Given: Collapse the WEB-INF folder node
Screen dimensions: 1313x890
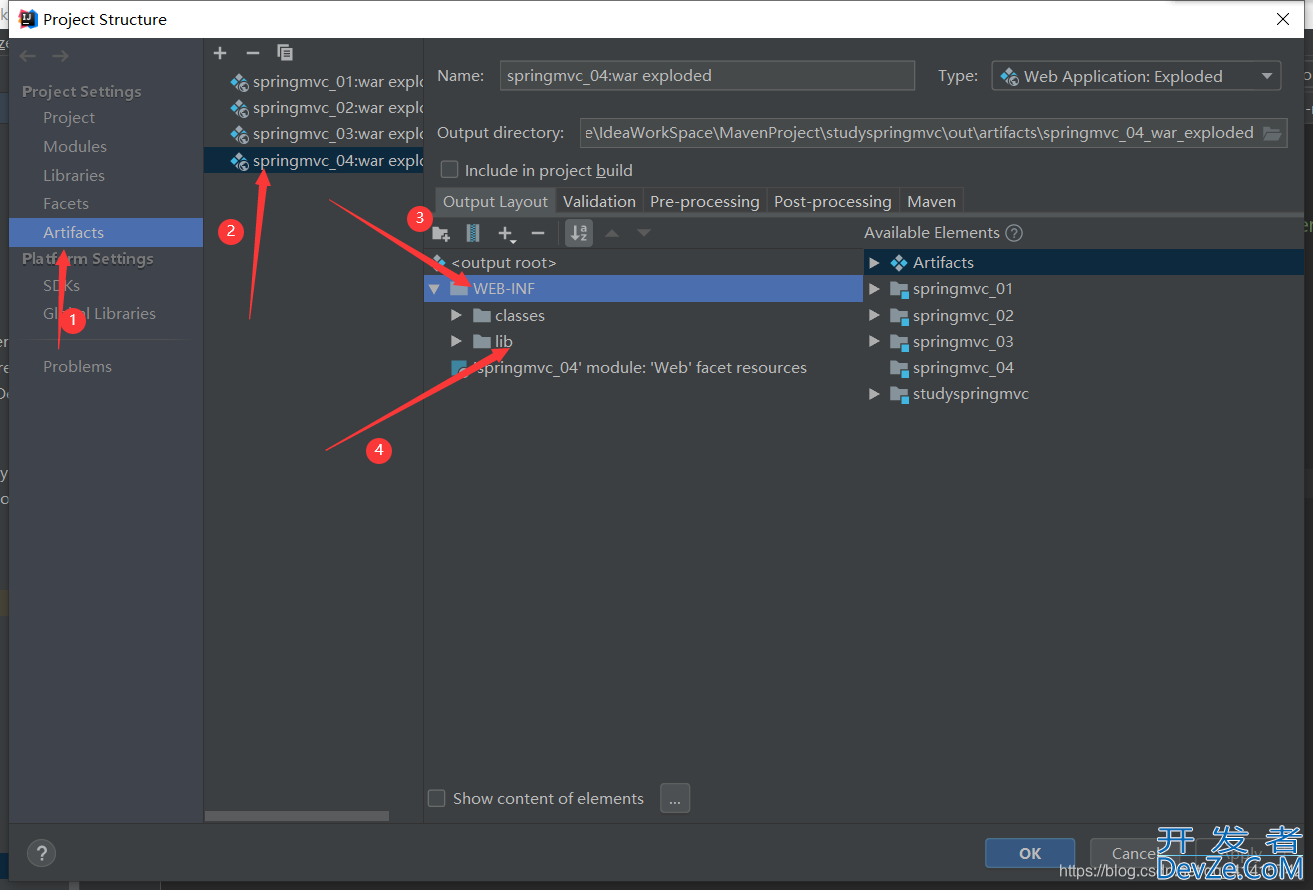Looking at the screenshot, I should point(434,289).
